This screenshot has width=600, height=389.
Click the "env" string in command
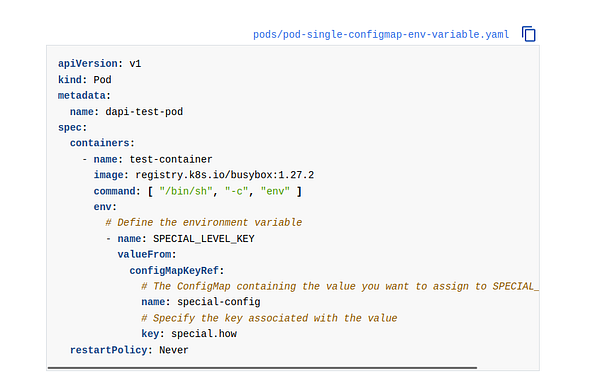click(x=275, y=191)
